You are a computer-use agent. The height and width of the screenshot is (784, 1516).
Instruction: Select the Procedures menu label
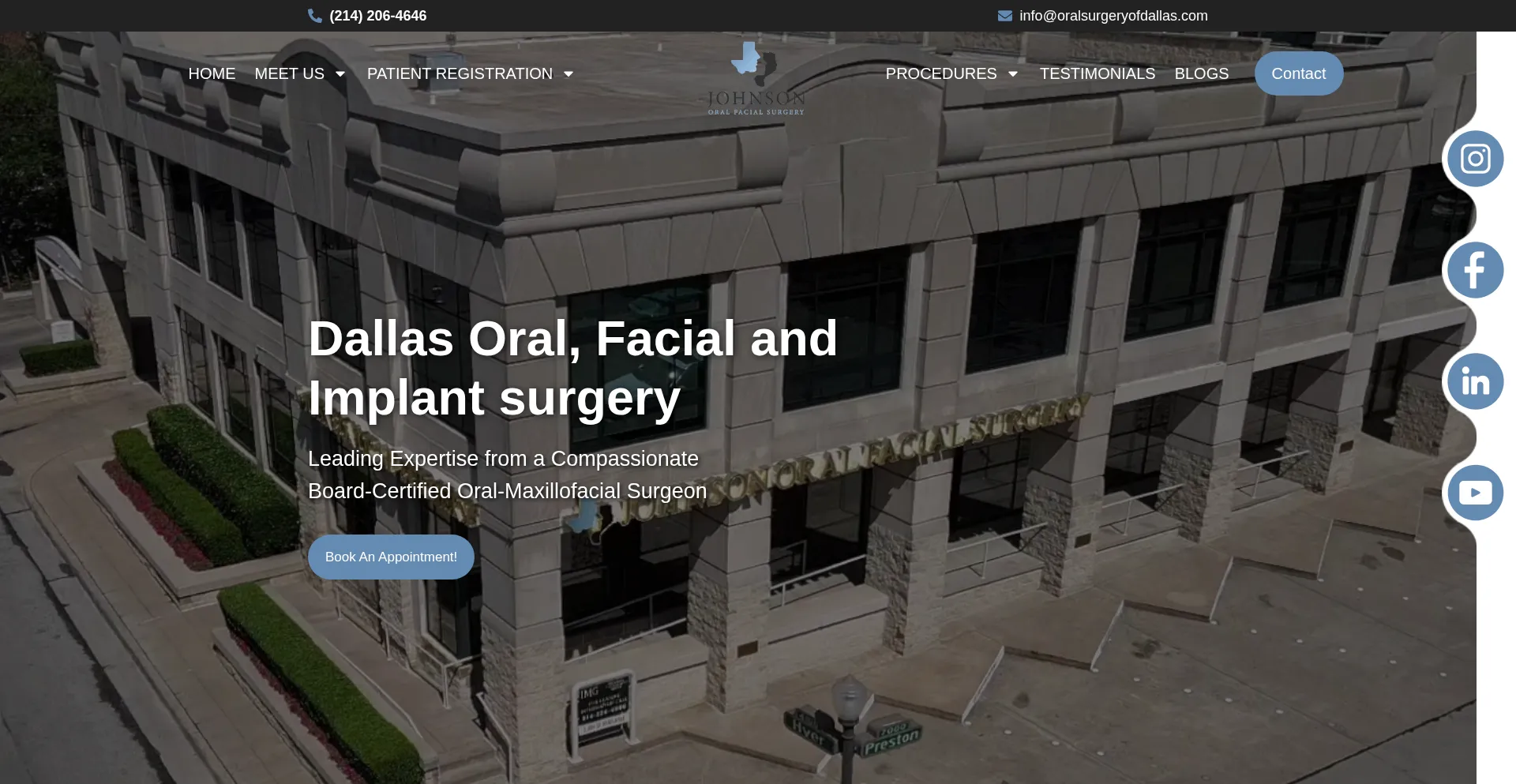(940, 73)
